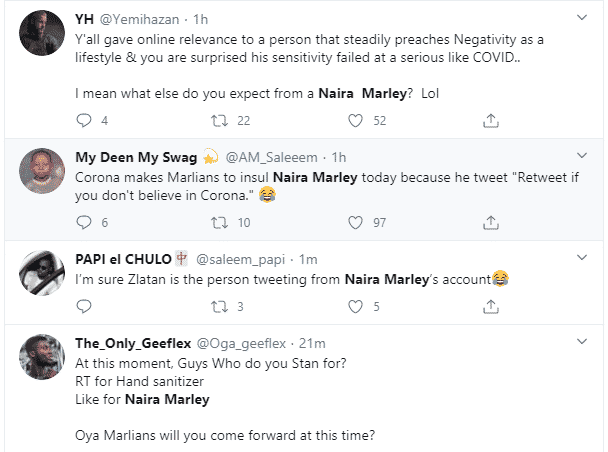608x452 pixels.
Task: Like PAPI el CHULO's tweet
Action: tap(354, 306)
